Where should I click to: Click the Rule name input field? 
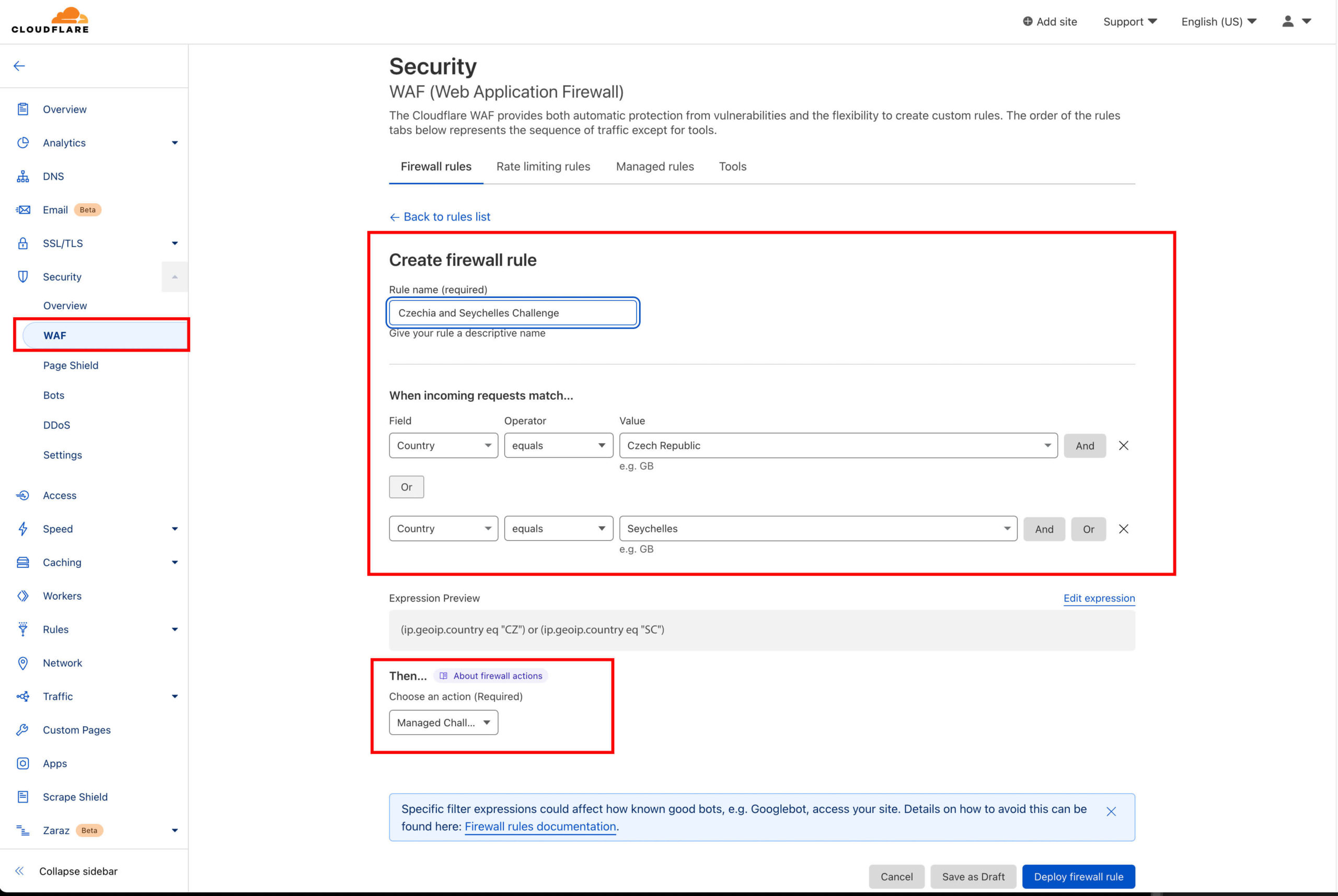[x=512, y=312]
